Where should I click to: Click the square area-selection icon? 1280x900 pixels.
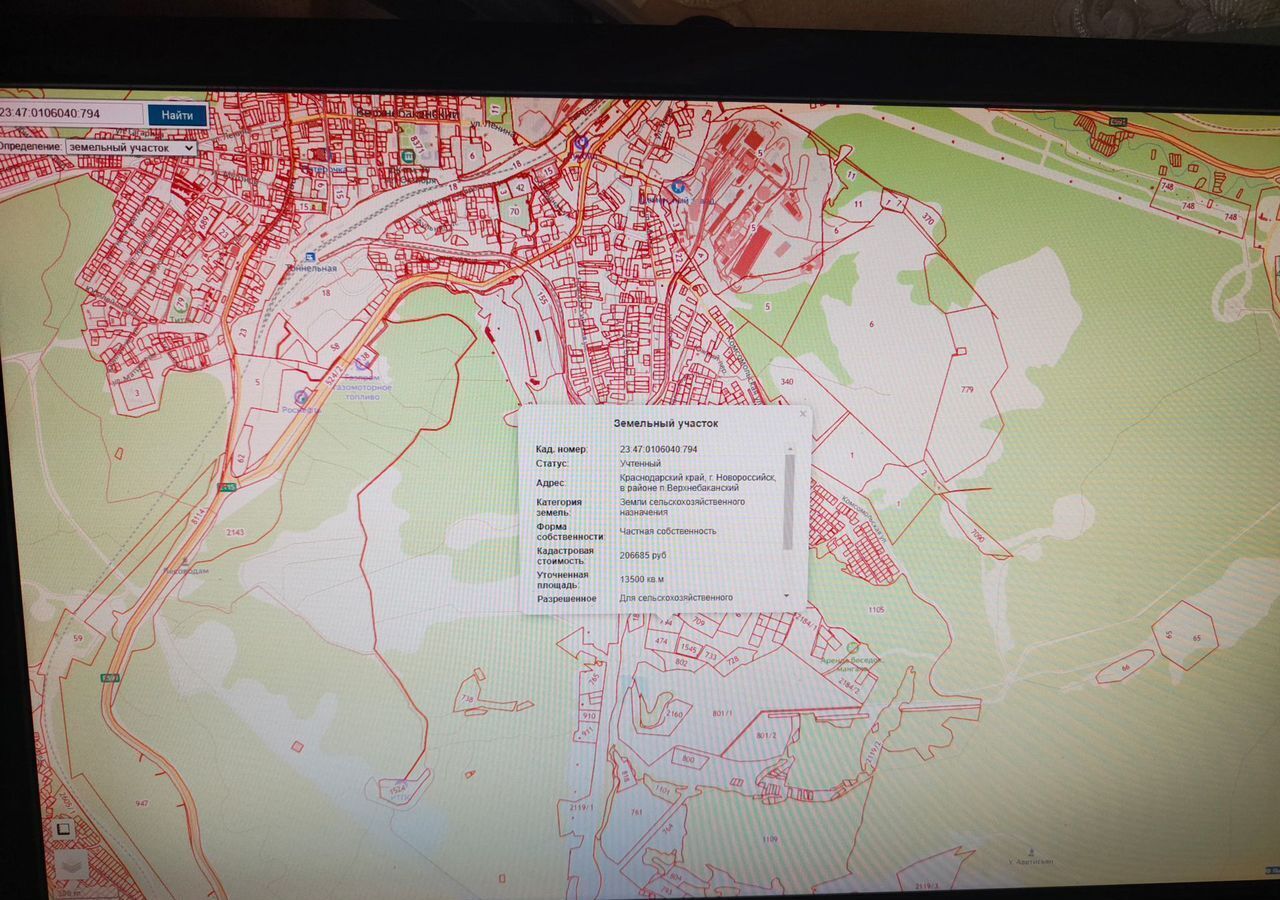[x=62, y=829]
